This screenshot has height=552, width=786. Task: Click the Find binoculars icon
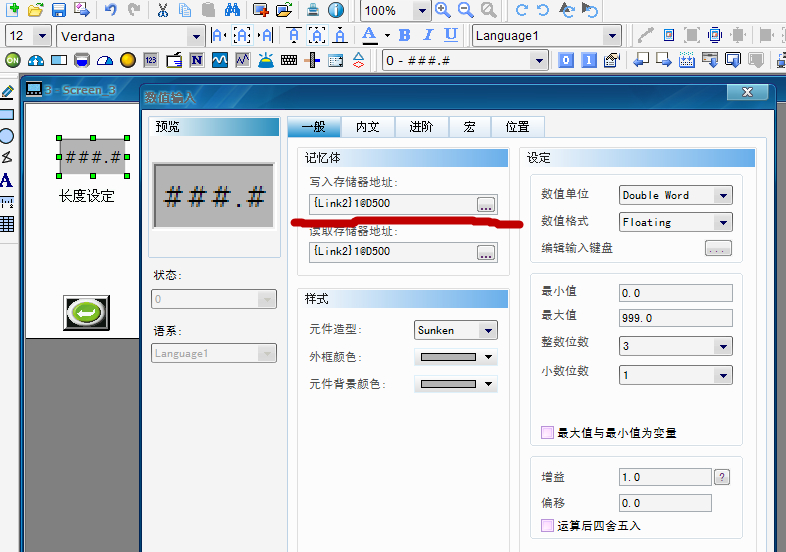pyautogui.click(x=231, y=10)
